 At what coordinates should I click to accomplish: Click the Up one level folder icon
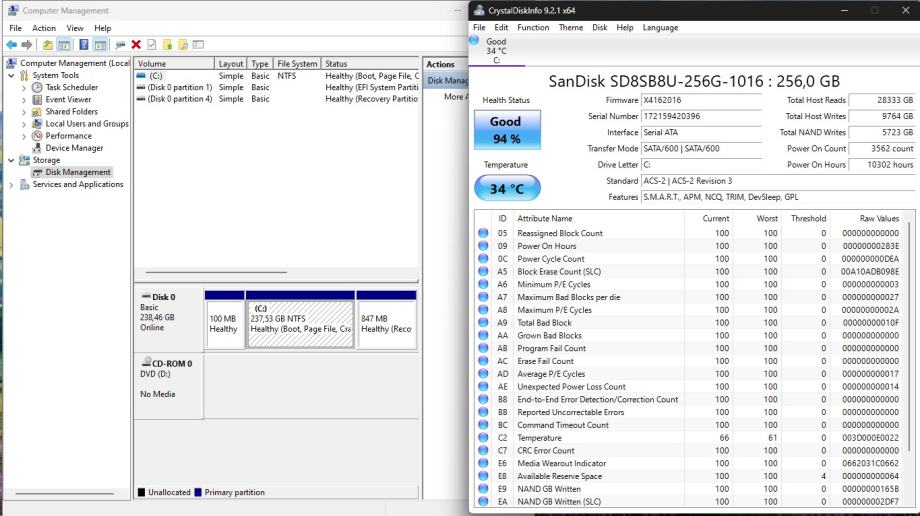[48, 45]
